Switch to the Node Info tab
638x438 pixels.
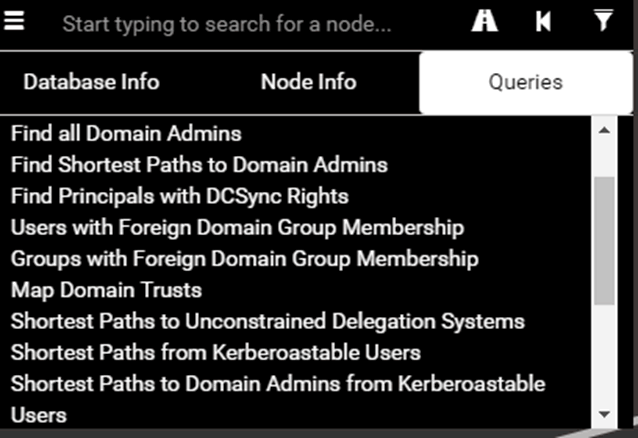tap(309, 82)
